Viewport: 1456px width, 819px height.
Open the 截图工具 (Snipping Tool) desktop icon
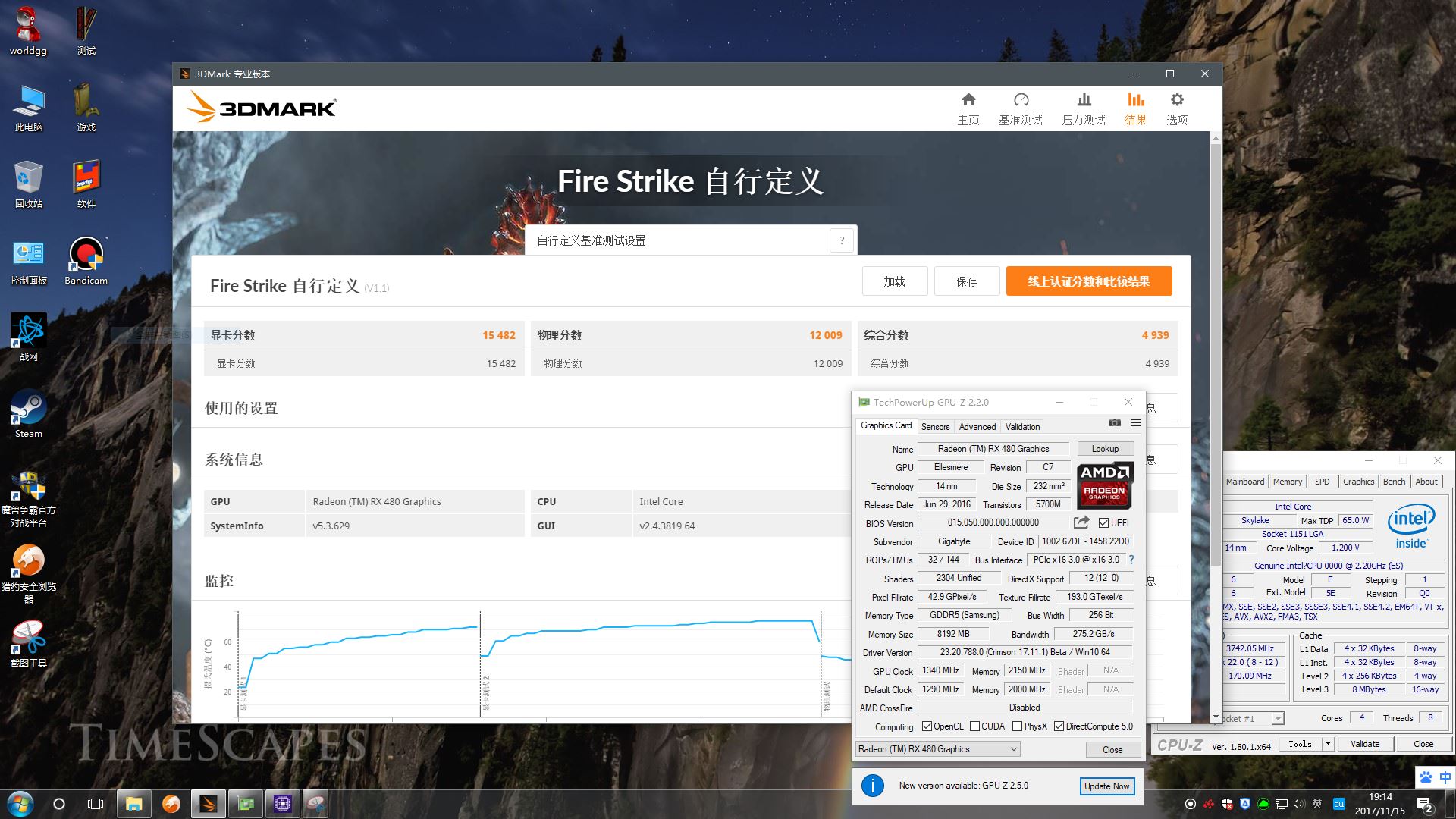tap(29, 643)
